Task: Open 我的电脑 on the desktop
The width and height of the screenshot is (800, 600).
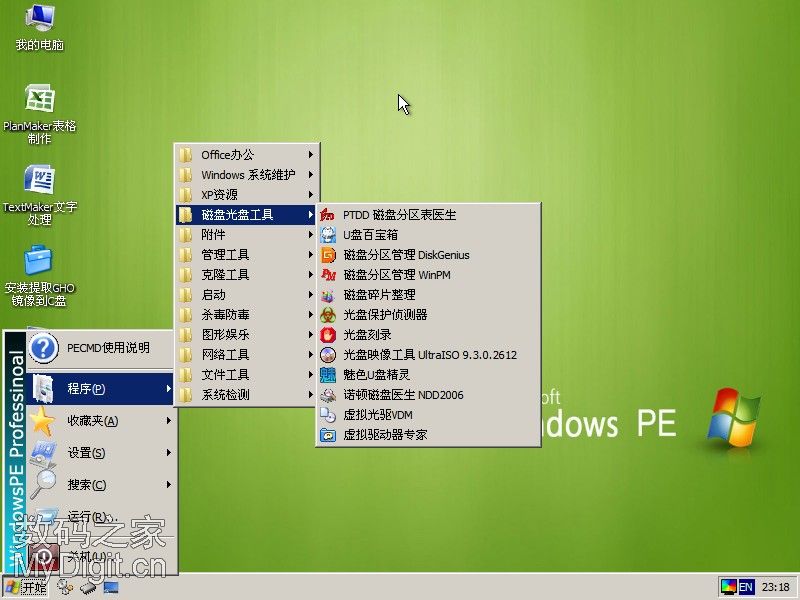Action: tap(38, 25)
